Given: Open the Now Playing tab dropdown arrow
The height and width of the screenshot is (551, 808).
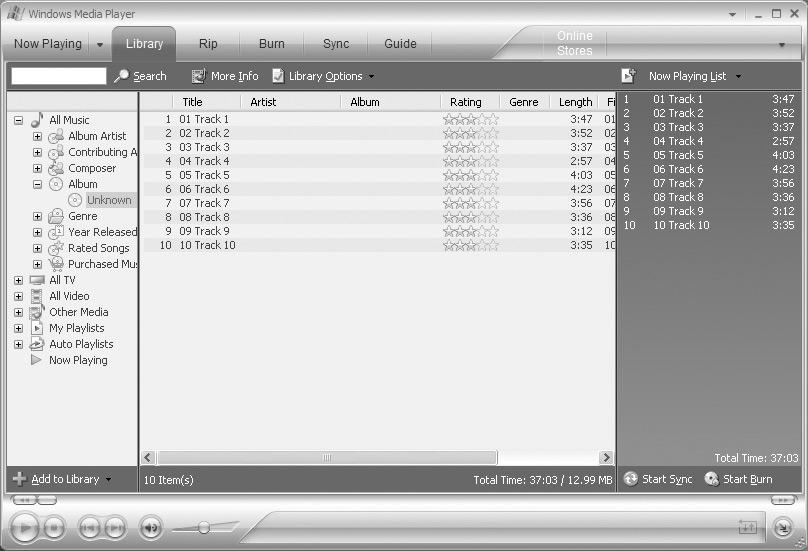Looking at the screenshot, I should 100,45.
